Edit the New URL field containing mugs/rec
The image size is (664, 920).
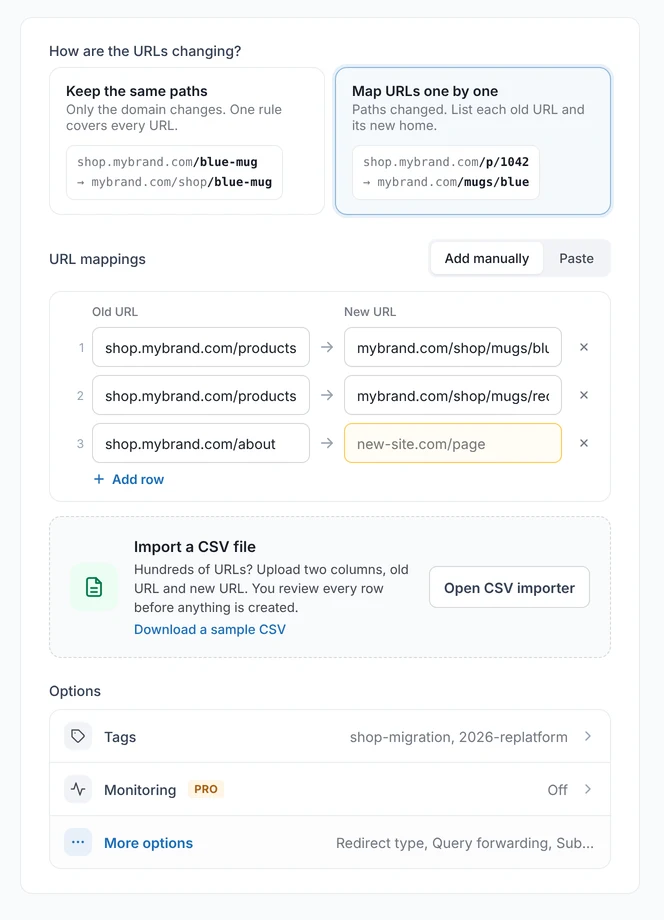pyautogui.click(x=453, y=395)
